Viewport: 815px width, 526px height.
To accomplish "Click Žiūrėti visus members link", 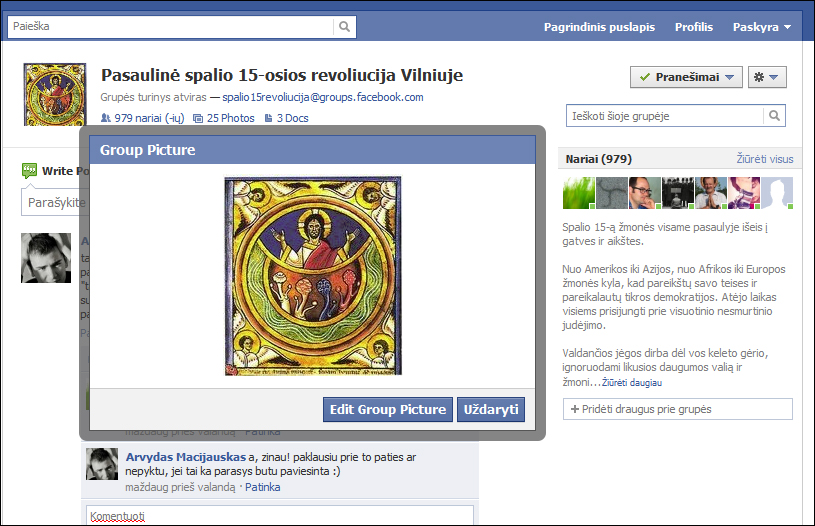I will tap(765, 159).
